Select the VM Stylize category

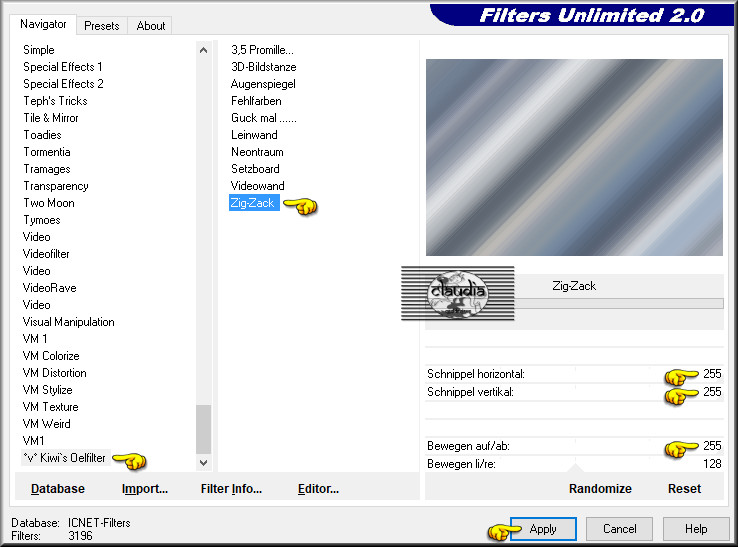(48, 390)
